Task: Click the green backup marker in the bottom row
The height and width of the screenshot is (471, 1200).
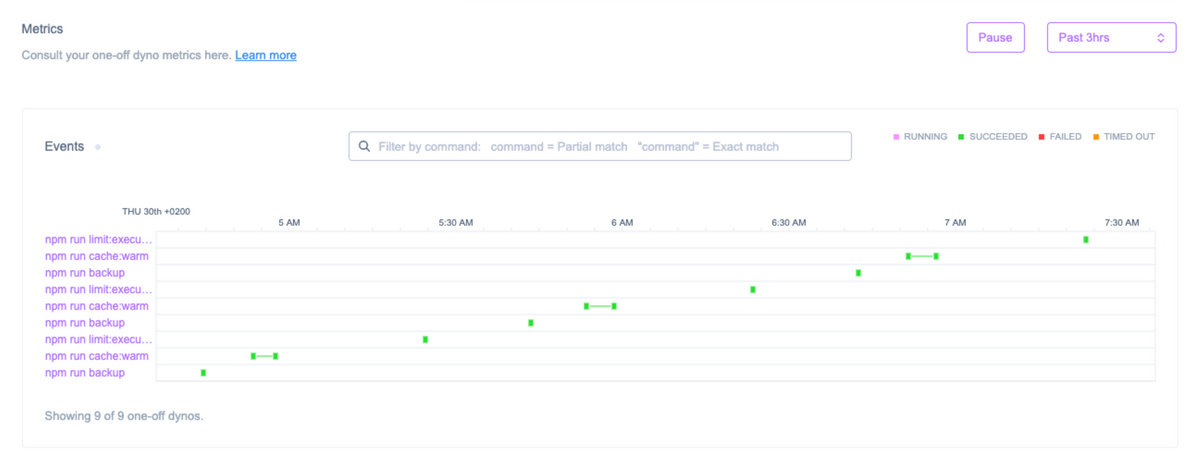Action: coord(203,373)
